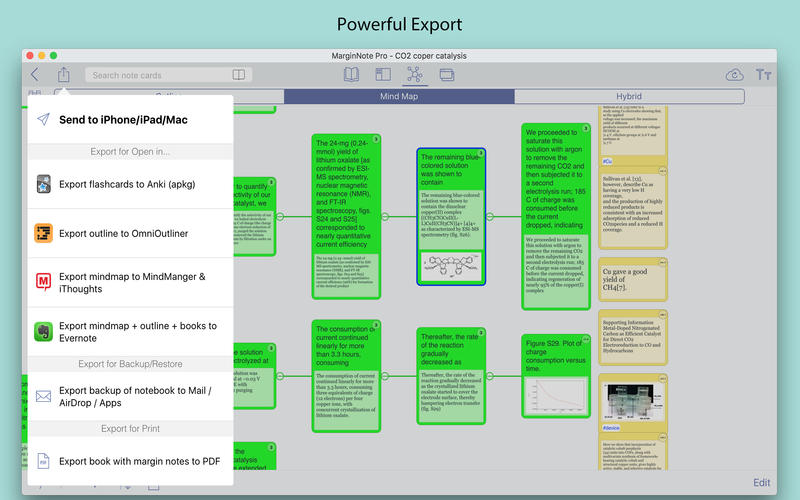Image resolution: width=800 pixels, height=500 pixels.
Task: Select Export mindmap to MindManger & iThoughts
Action: tap(131, 283)
